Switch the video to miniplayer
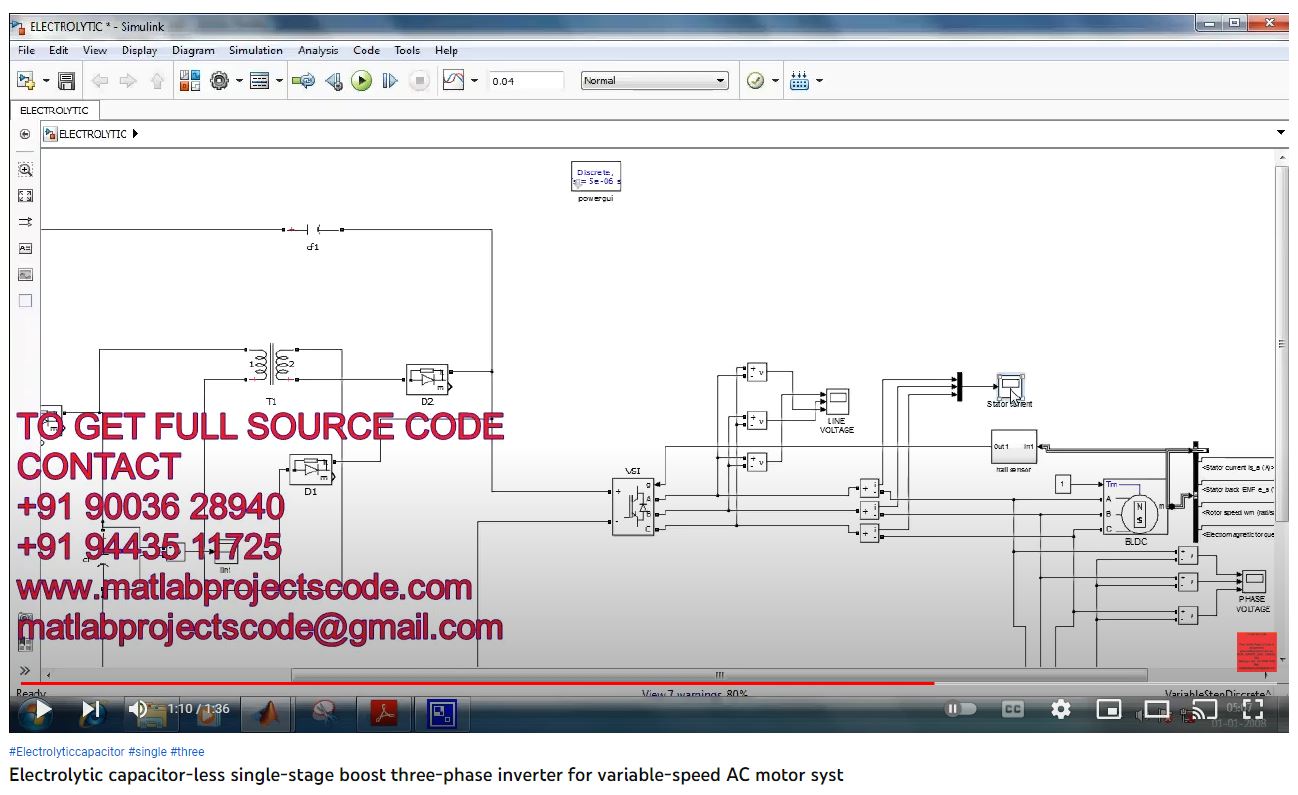Screen dimensions: 1298x795 [x=1109, y=709]
